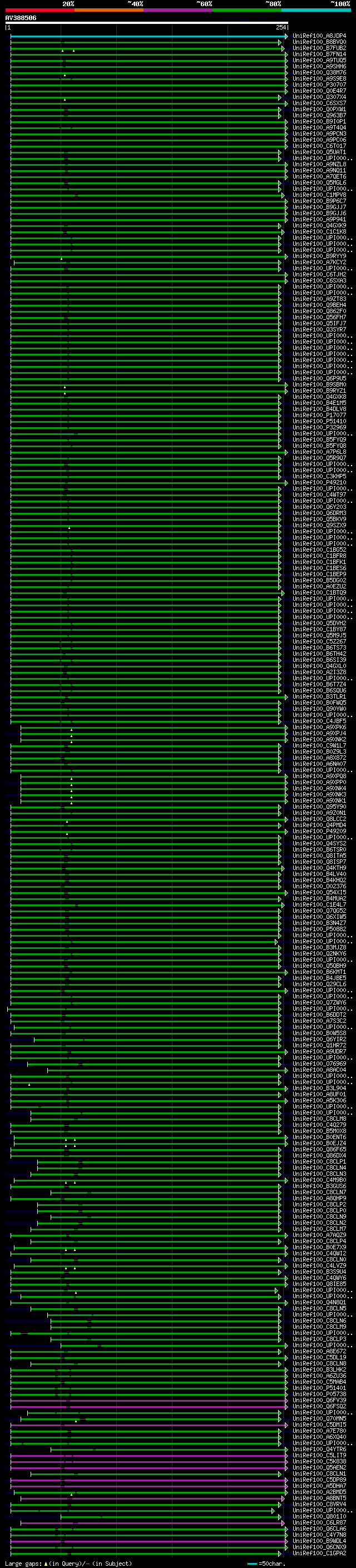Select the query name AV388506
The image size is (356, 1568).
(21, 18)
